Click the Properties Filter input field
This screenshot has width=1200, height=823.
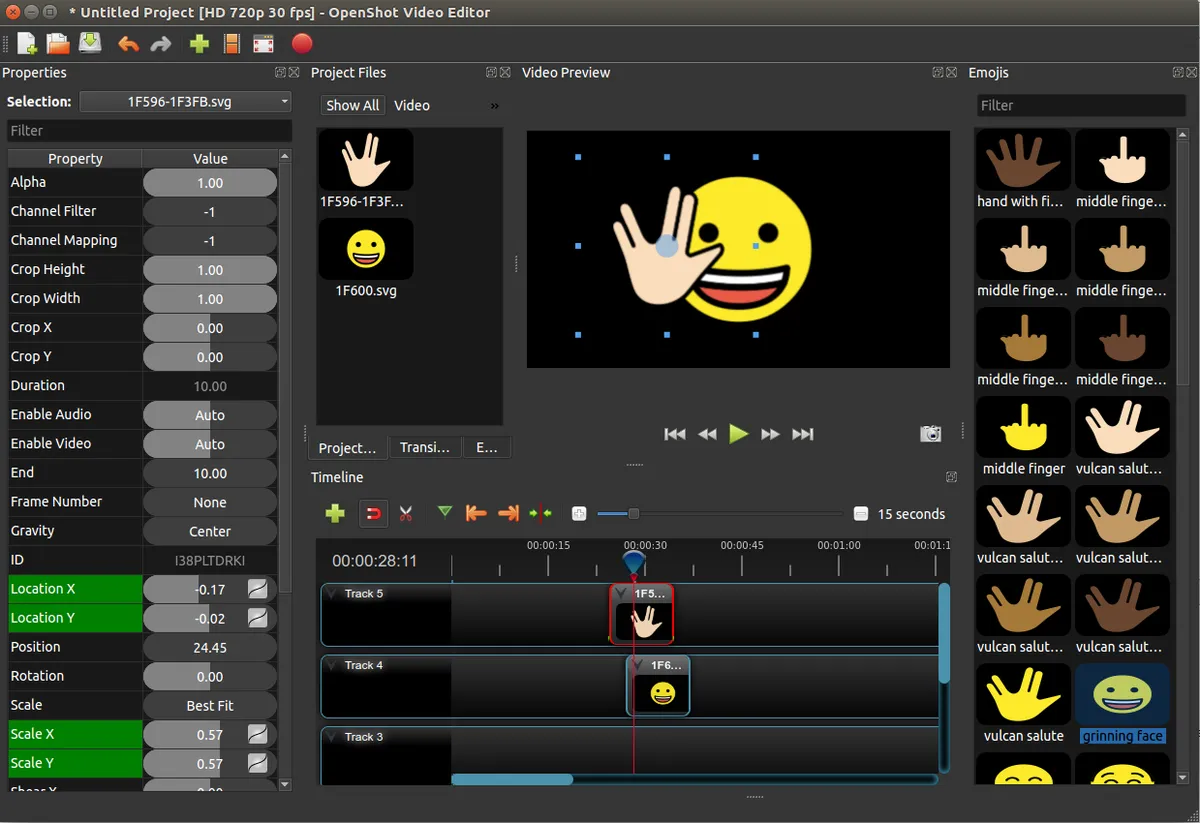149,130
